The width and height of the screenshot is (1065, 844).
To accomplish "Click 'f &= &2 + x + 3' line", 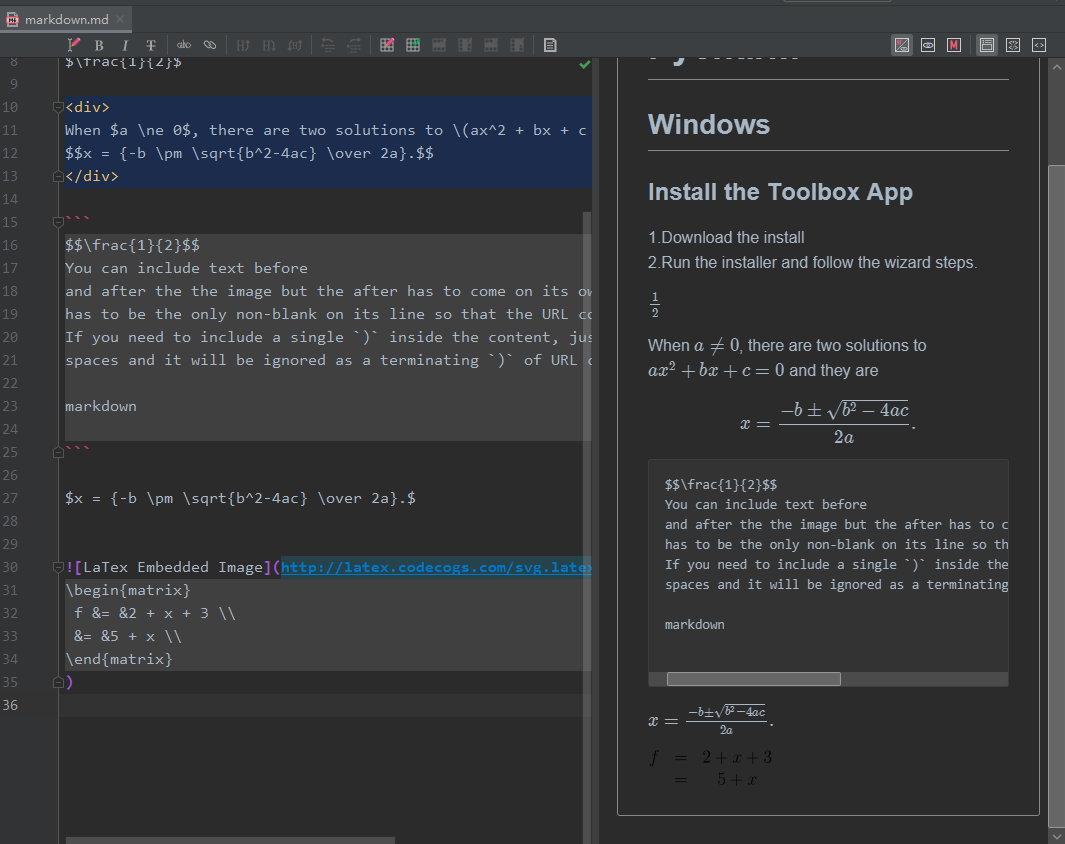I will (x=155, y=613).
